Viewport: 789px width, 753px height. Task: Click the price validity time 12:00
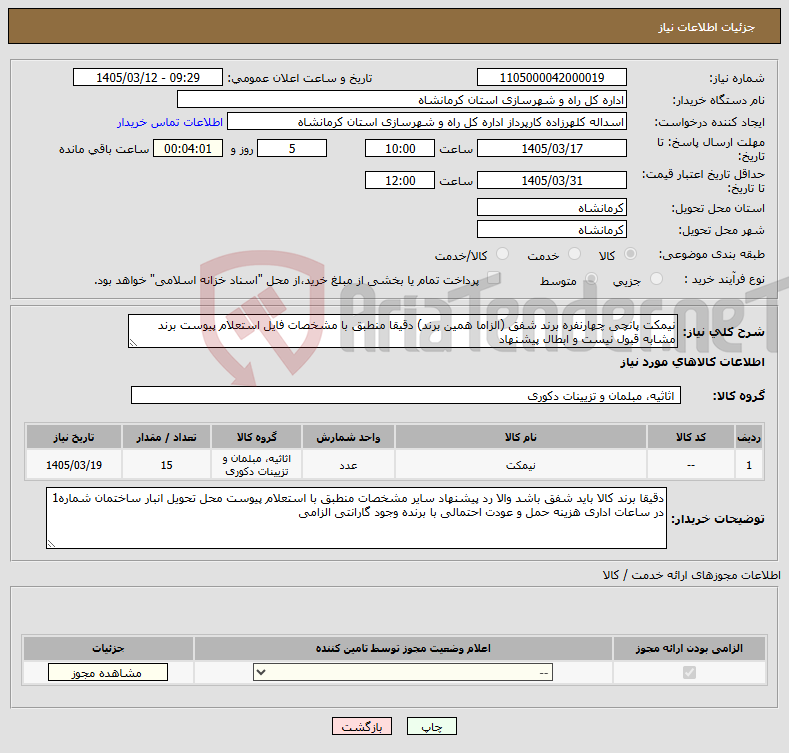click(400, 180)
